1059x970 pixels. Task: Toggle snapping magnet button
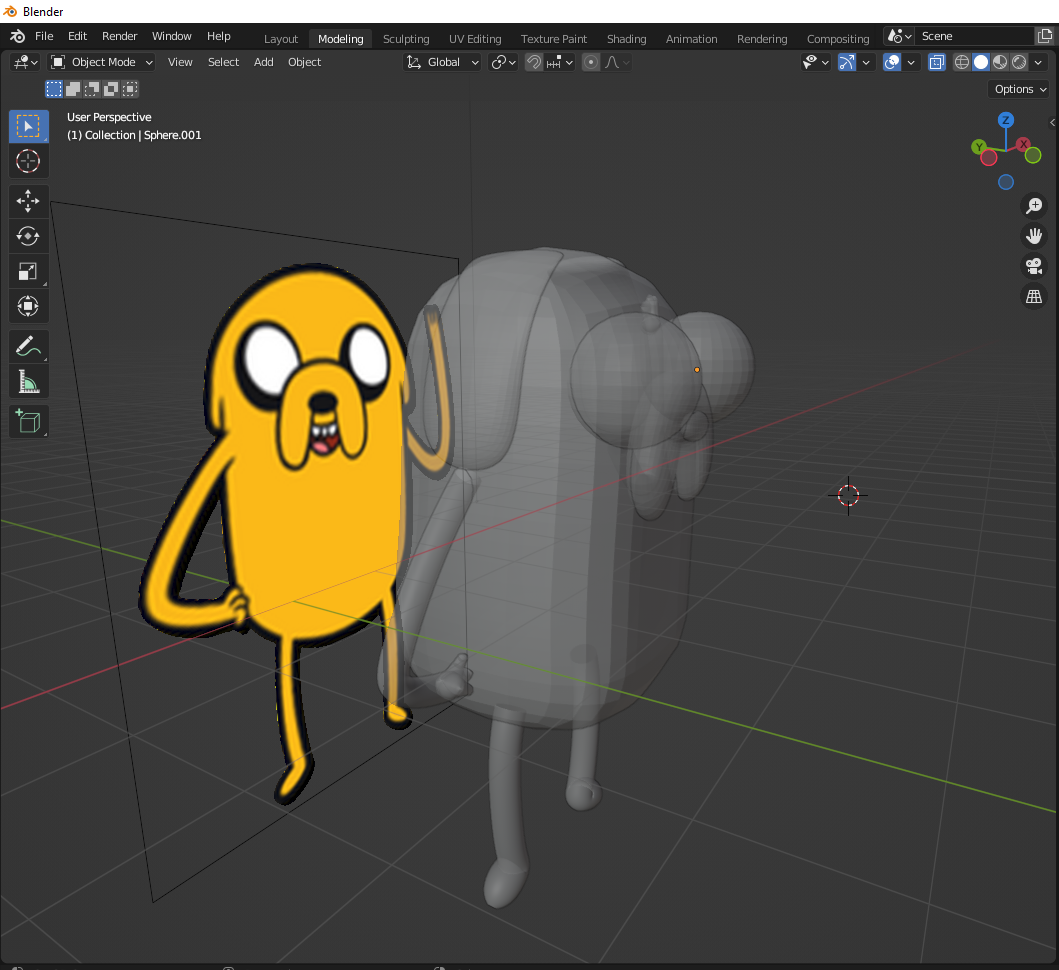click(x=534, y=62)
